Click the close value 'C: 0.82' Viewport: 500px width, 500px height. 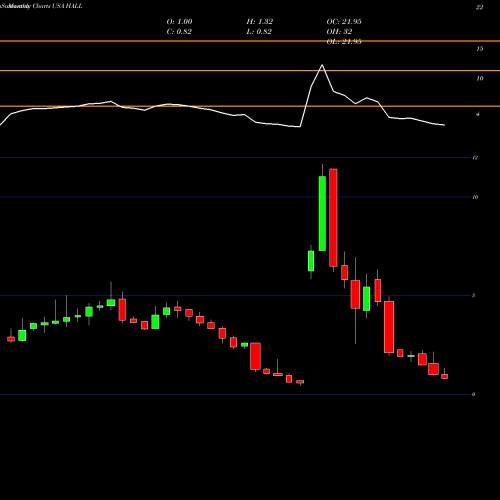[x=179, y=32]
